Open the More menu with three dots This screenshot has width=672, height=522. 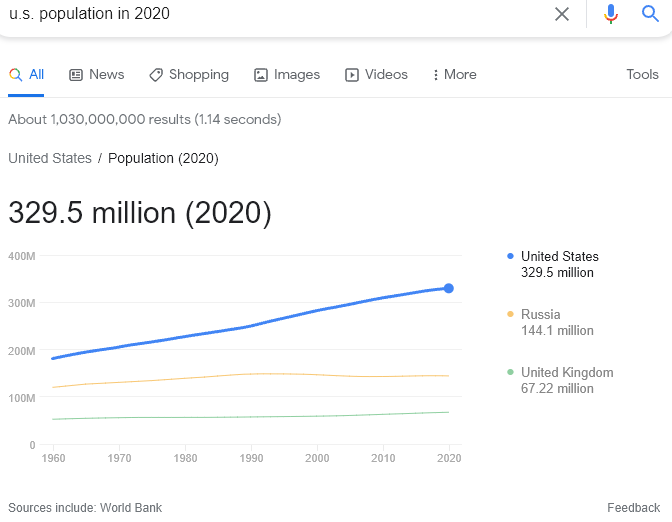[455, 75]
